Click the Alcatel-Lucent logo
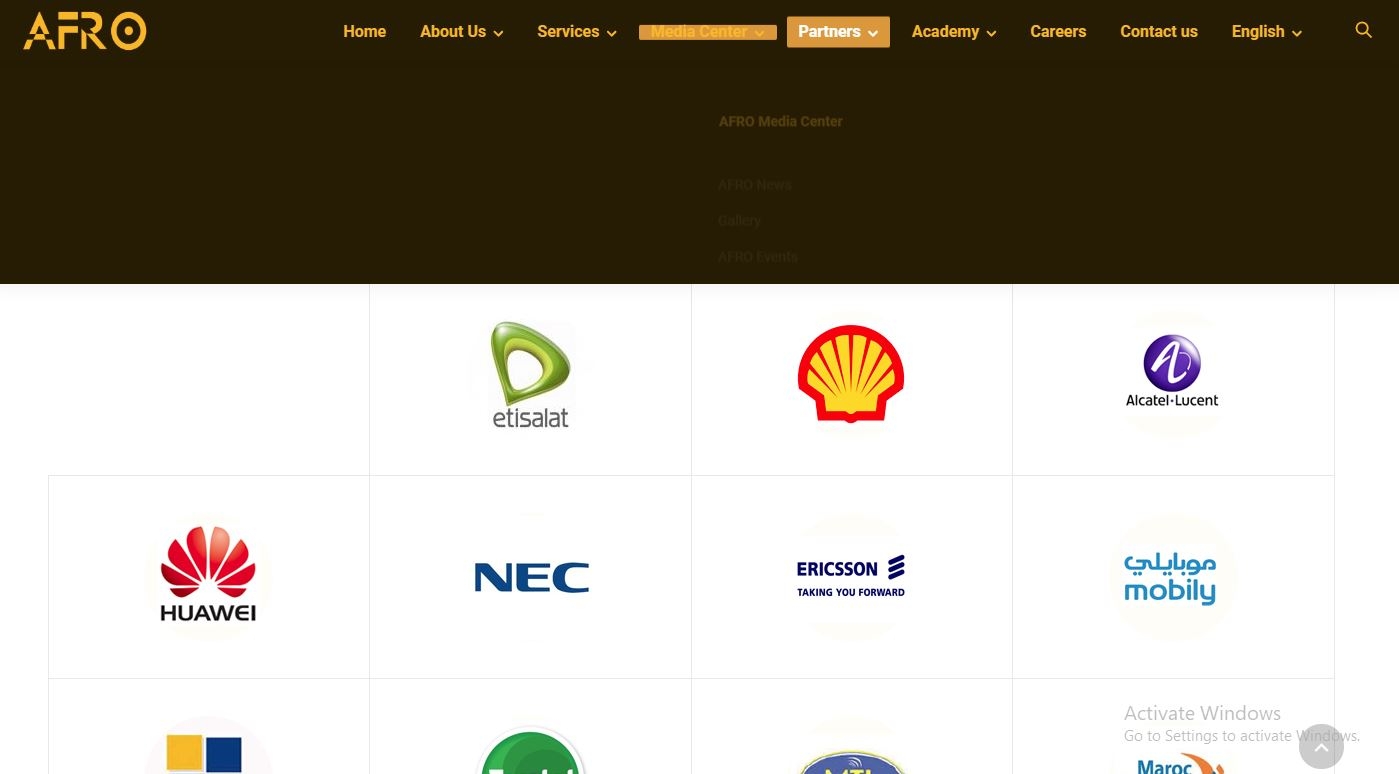 [1172, 372]
